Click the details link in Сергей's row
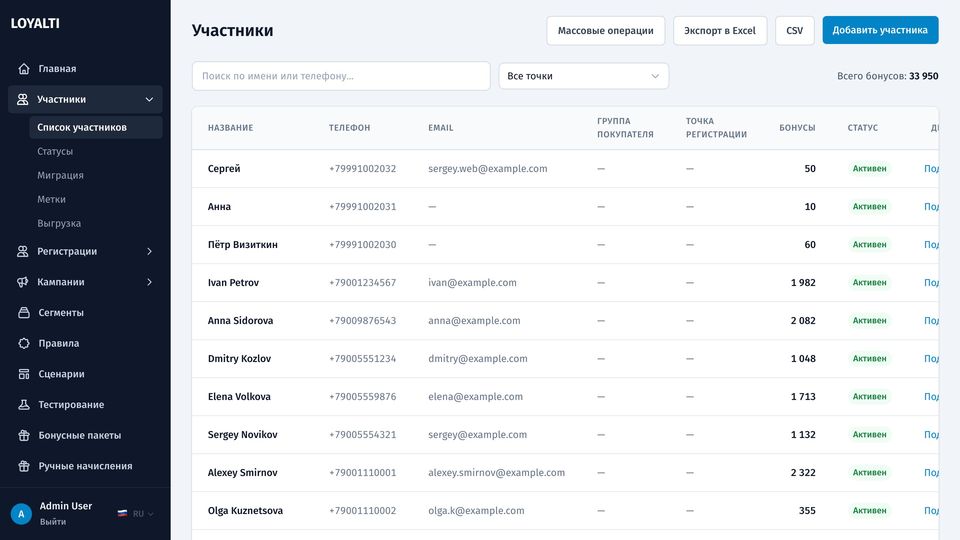Image resolution: width=960 pixels, height=540 pixels. coord(931,168)
